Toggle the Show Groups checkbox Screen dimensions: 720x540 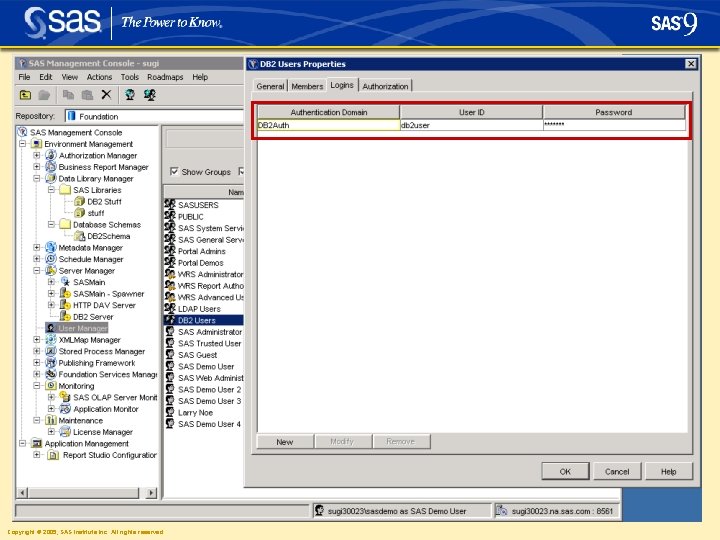[174, 171]
